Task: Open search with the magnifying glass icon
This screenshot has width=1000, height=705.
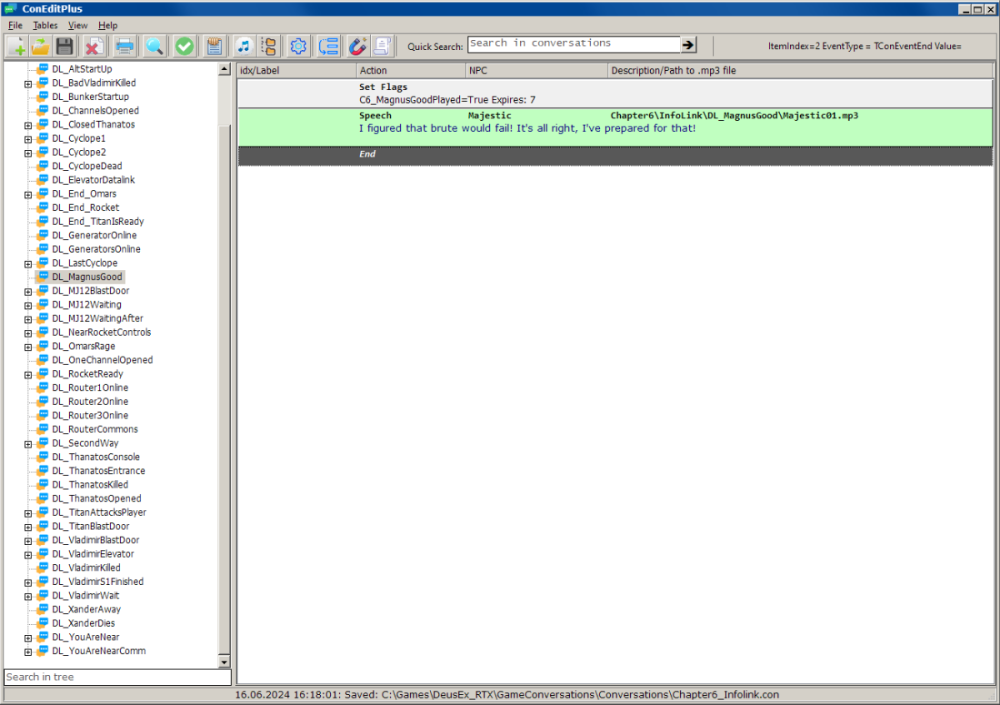Action: click(155, 46)
